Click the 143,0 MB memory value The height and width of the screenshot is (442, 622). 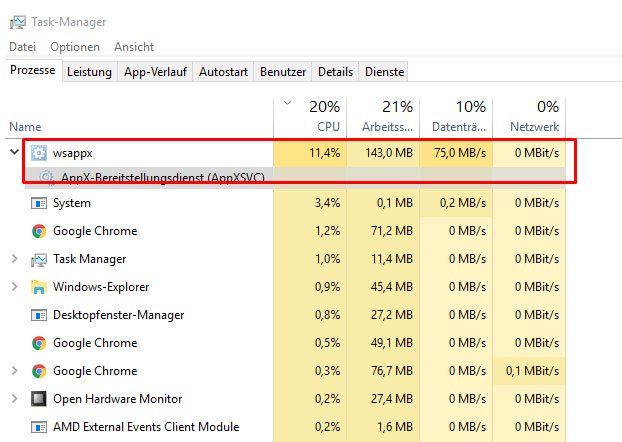[x=389, y=153]
